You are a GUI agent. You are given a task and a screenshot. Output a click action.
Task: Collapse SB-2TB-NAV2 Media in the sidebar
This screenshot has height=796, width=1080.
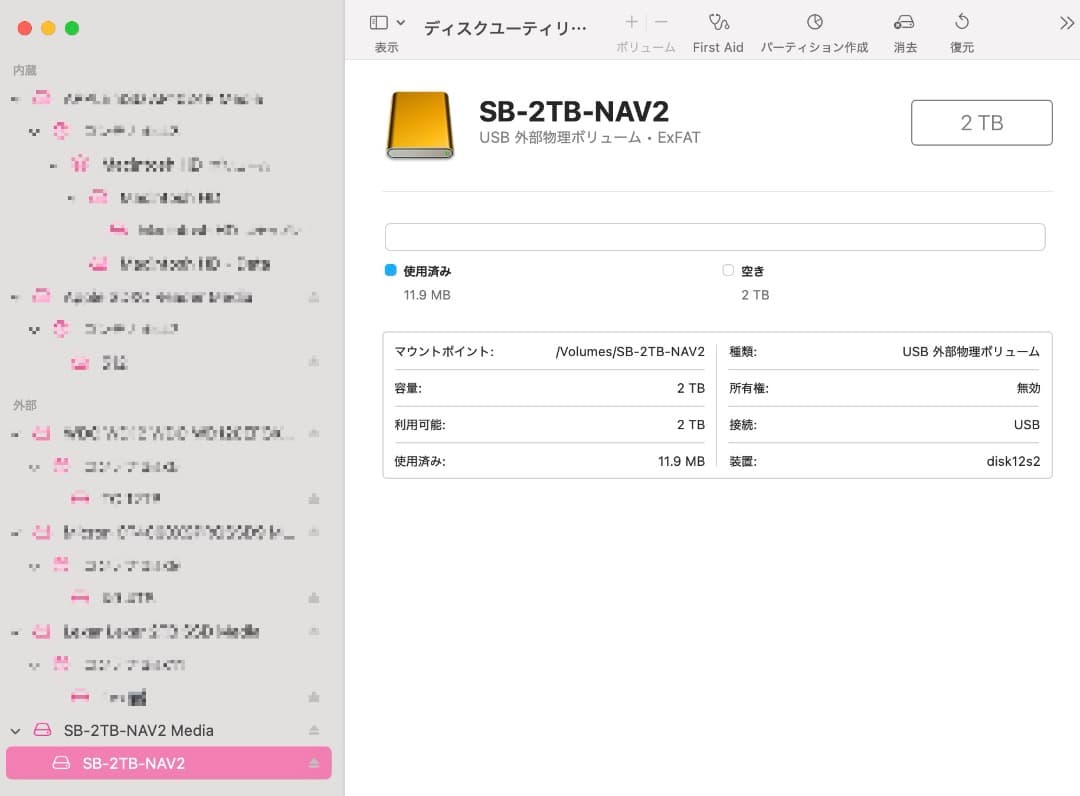click(x=15, y=730)
